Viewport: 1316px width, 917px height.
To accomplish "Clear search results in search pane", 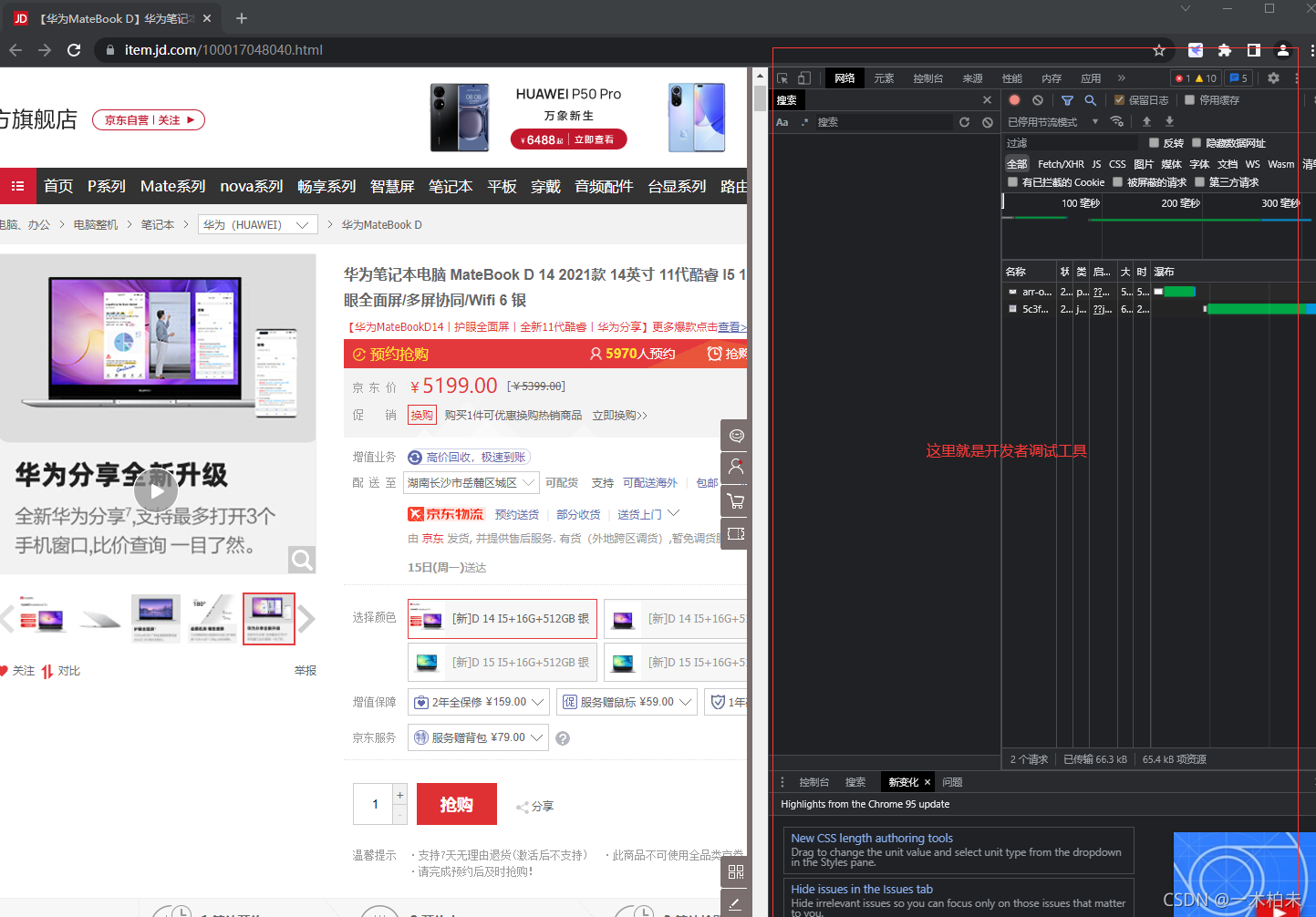I will click(988, 122).
